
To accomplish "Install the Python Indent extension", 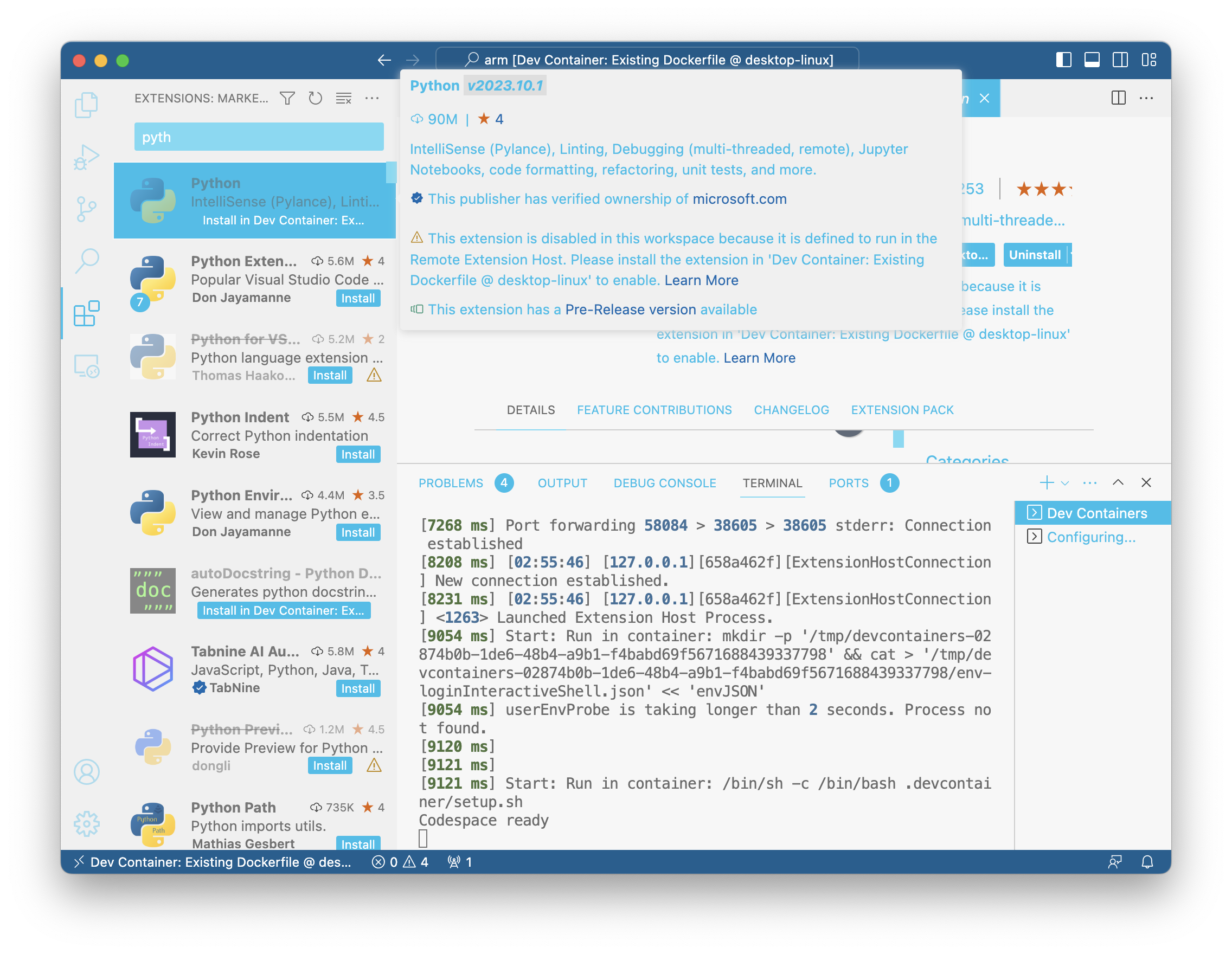I will point(358,454).
